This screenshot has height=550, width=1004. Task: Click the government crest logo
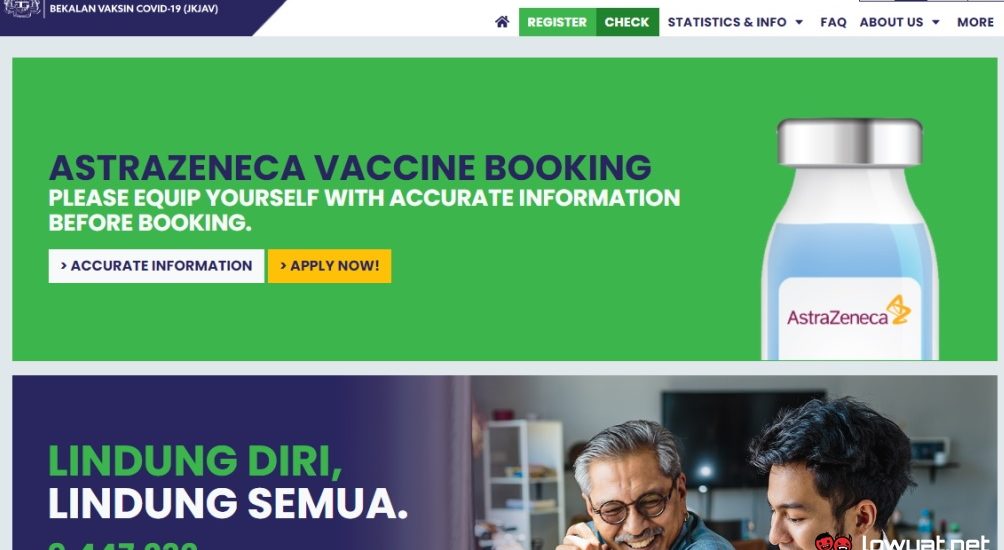coord(23,8)
